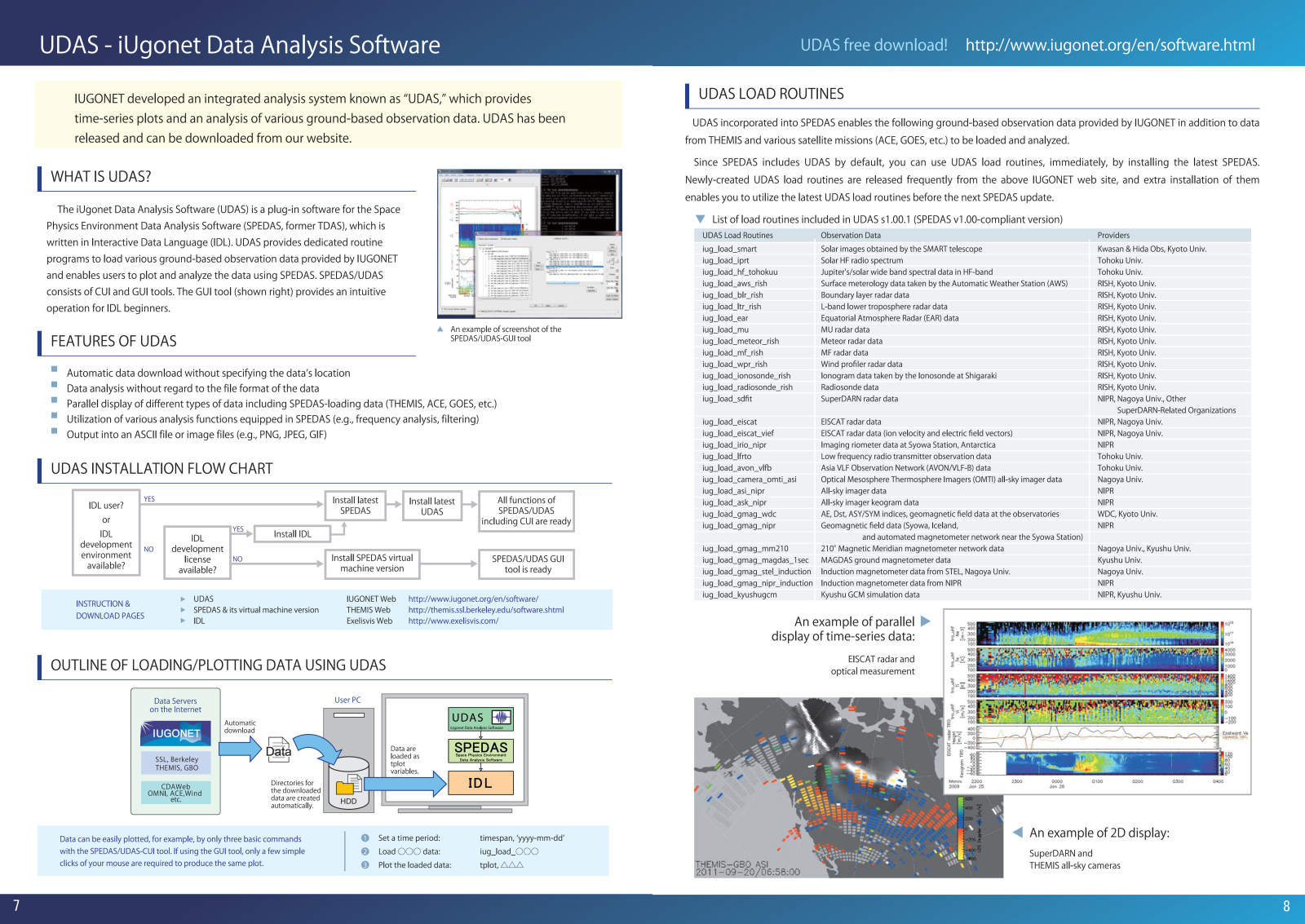The image size is (1305, 924).
Task: Click the iug_load_lfrto routine entry
Action: (x=727, y=457)
